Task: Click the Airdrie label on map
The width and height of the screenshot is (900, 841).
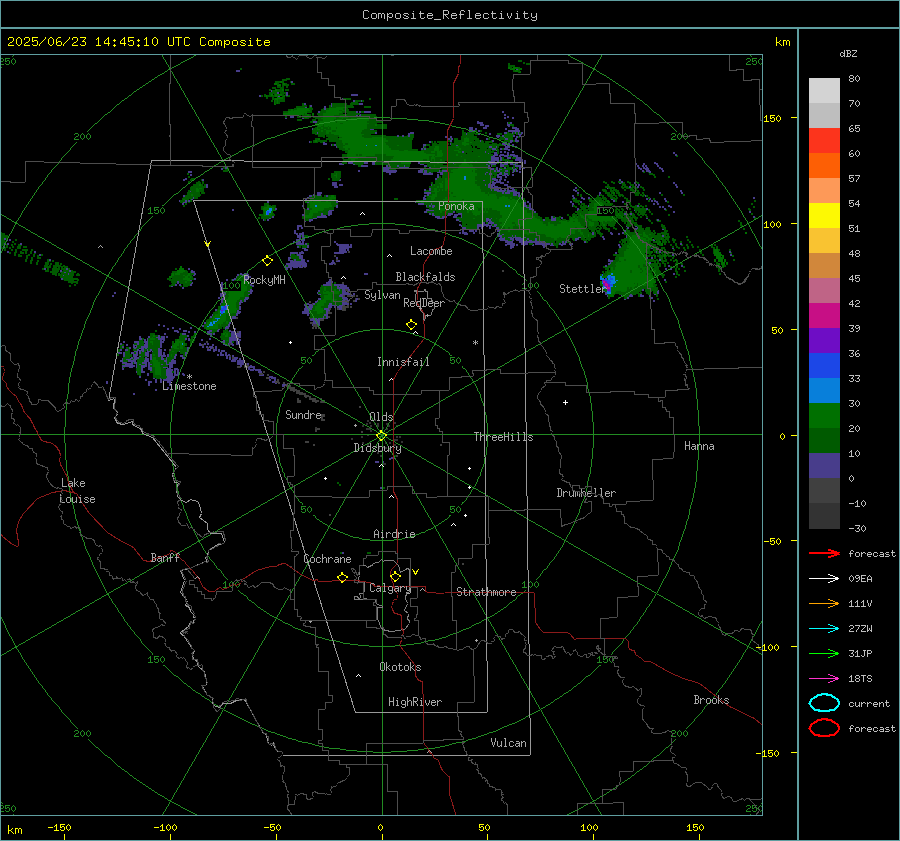Action: click(x=394, y=534)
